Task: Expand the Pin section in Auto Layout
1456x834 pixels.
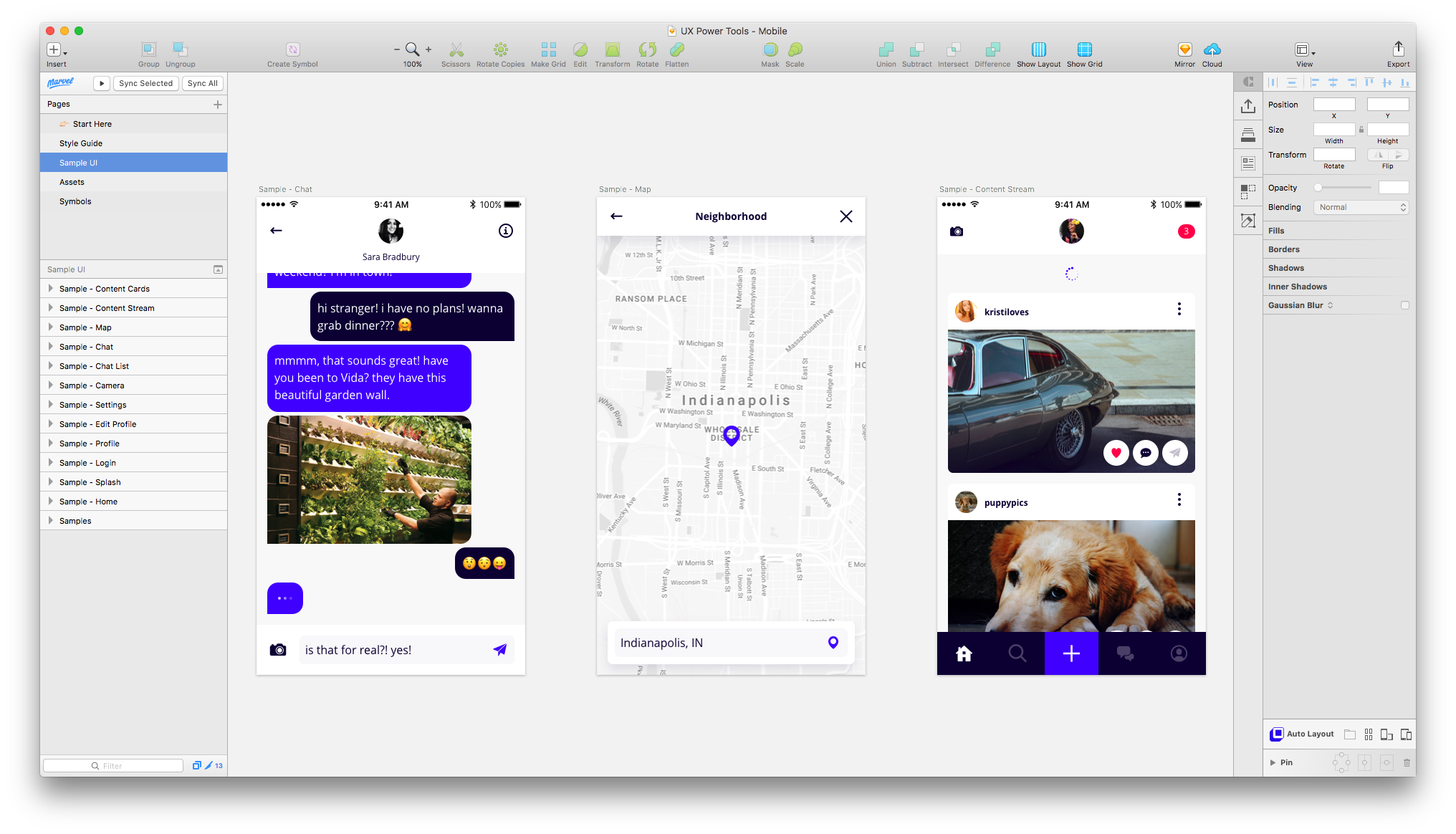Action: pyautogui.click(x=1273, y=762)
